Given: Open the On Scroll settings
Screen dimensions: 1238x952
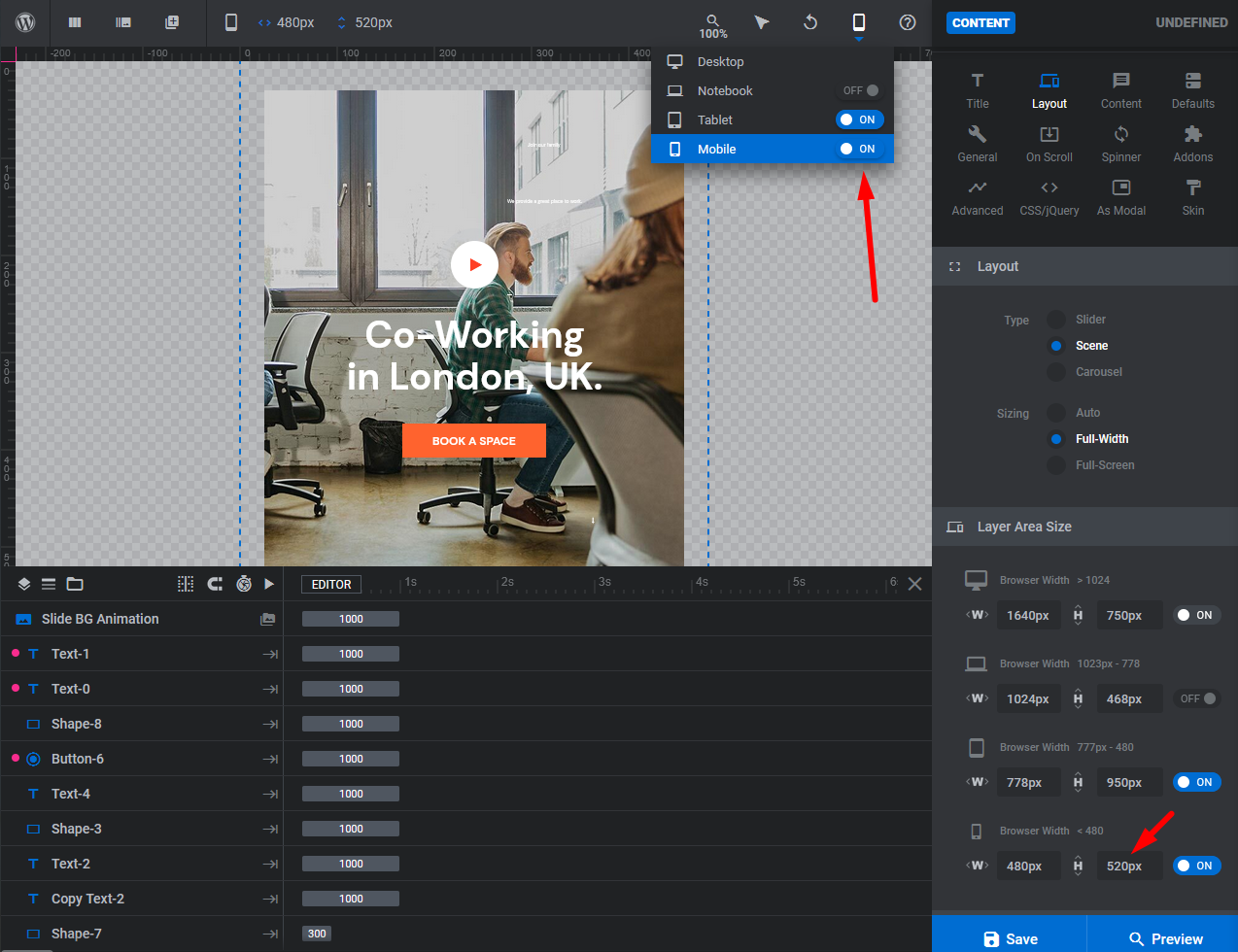Looking at the screenshot, I should point(1049,144).
